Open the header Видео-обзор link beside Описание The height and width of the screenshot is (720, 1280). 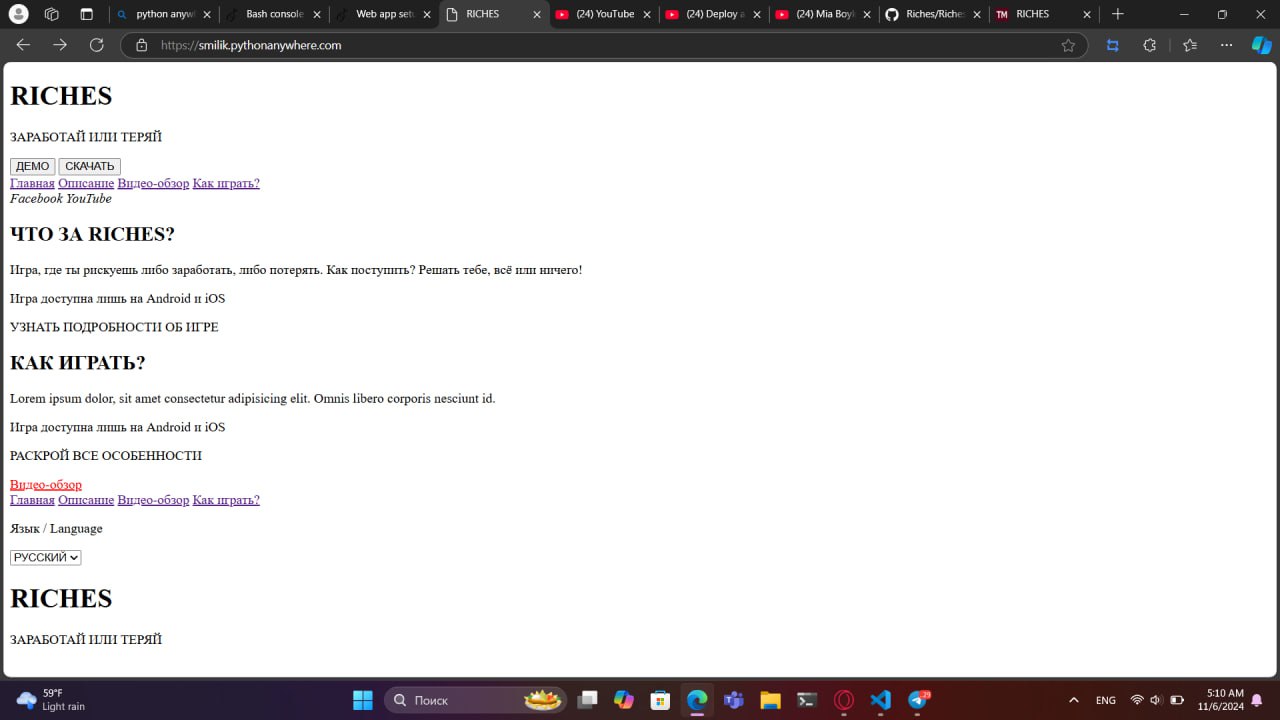(x=153, y=183)
